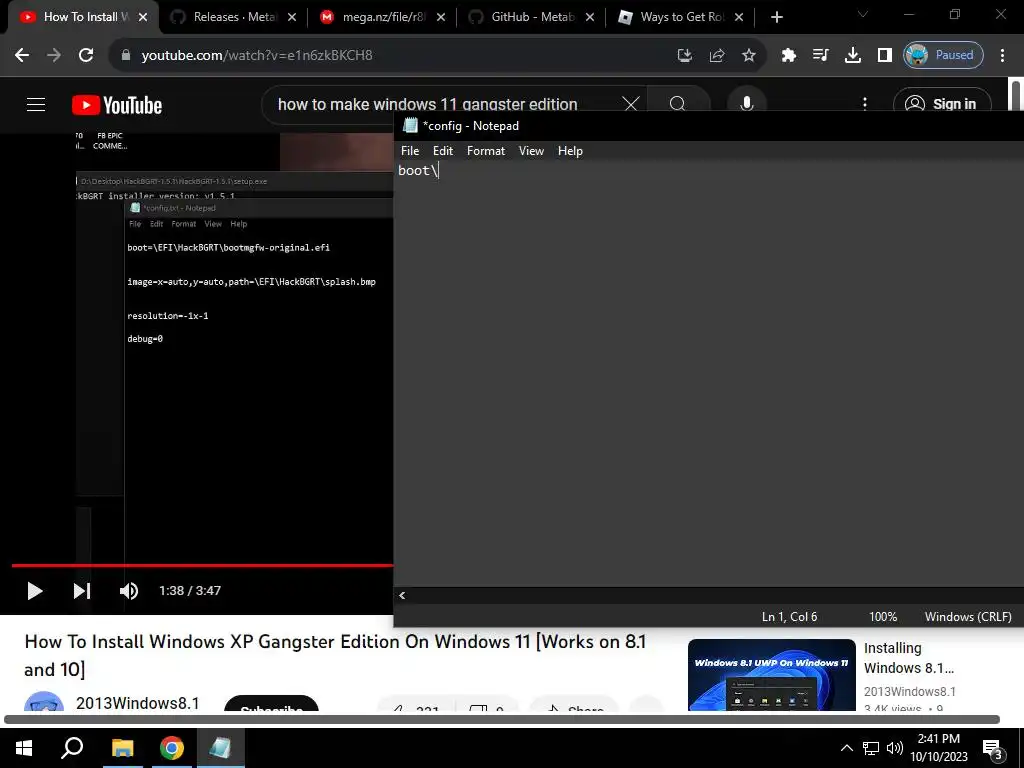
Task: Play the YouTube video
Action: click(35, 591)
